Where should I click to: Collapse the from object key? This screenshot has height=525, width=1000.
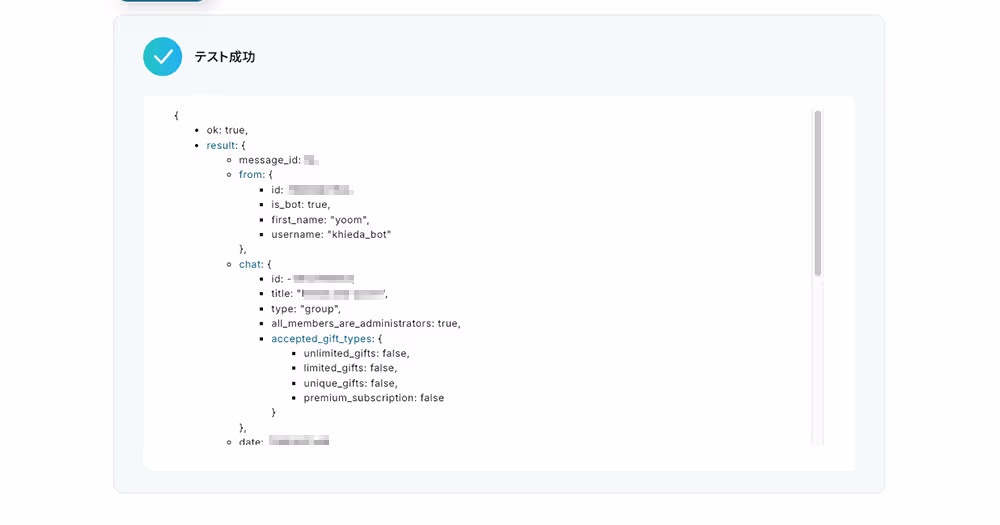point(251,175)
